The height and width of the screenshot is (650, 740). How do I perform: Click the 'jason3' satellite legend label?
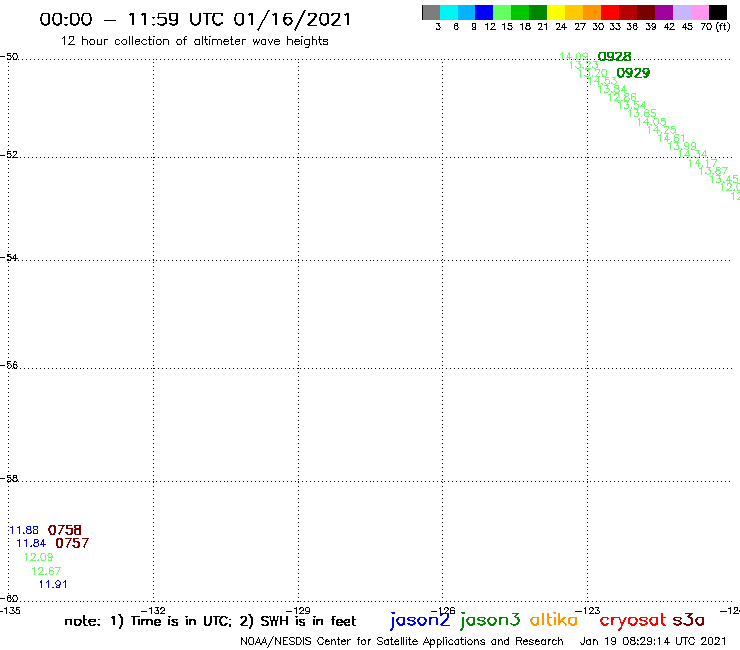pos(490,620)
